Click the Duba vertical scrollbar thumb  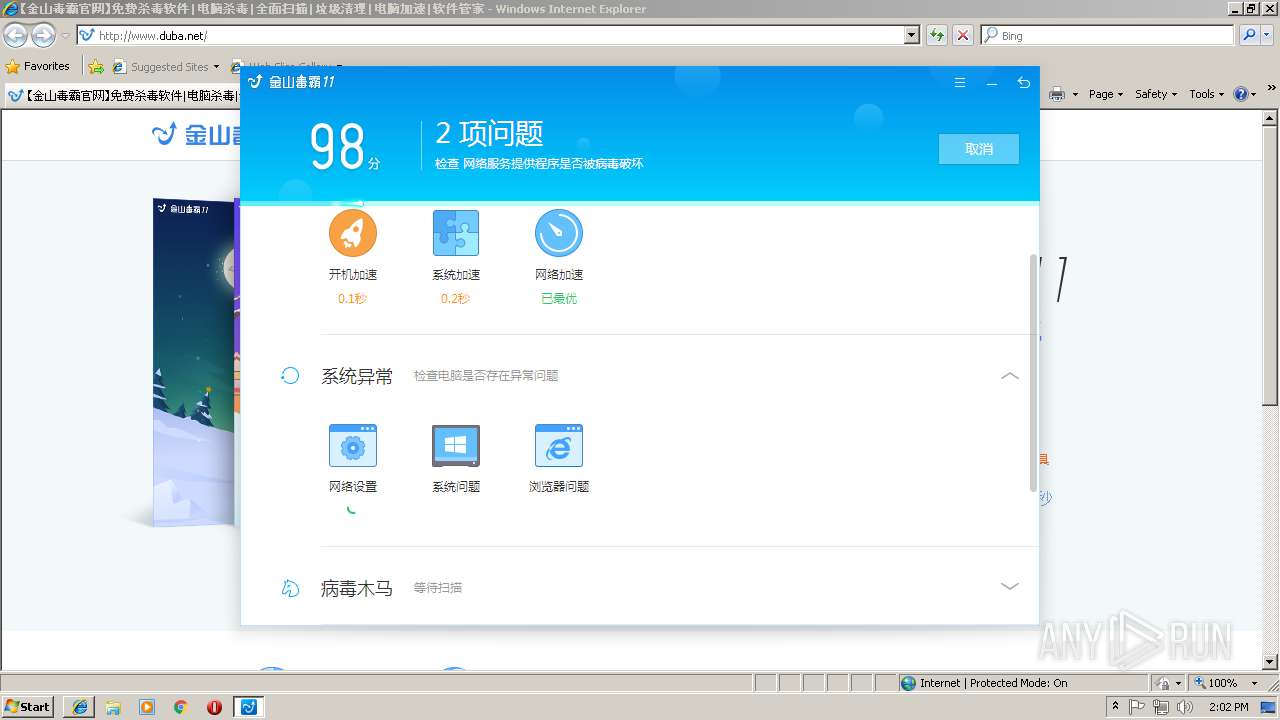[x=1033, y=373]
